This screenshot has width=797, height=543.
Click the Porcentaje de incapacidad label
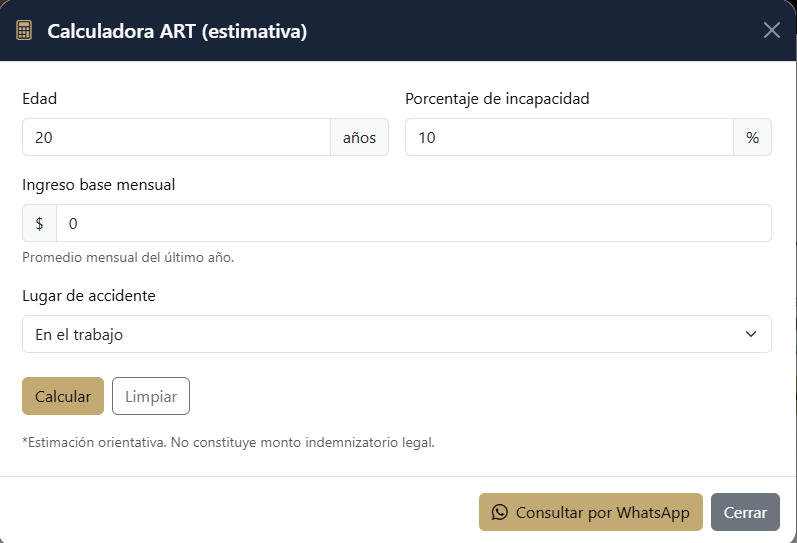click(497, 99)
